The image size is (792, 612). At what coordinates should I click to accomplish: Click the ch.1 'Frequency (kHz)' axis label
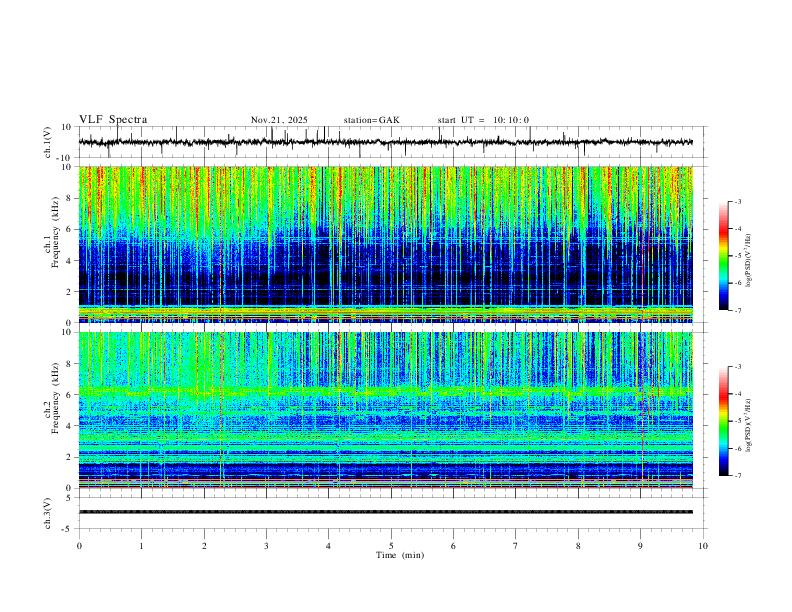click(x=55, y=231)
